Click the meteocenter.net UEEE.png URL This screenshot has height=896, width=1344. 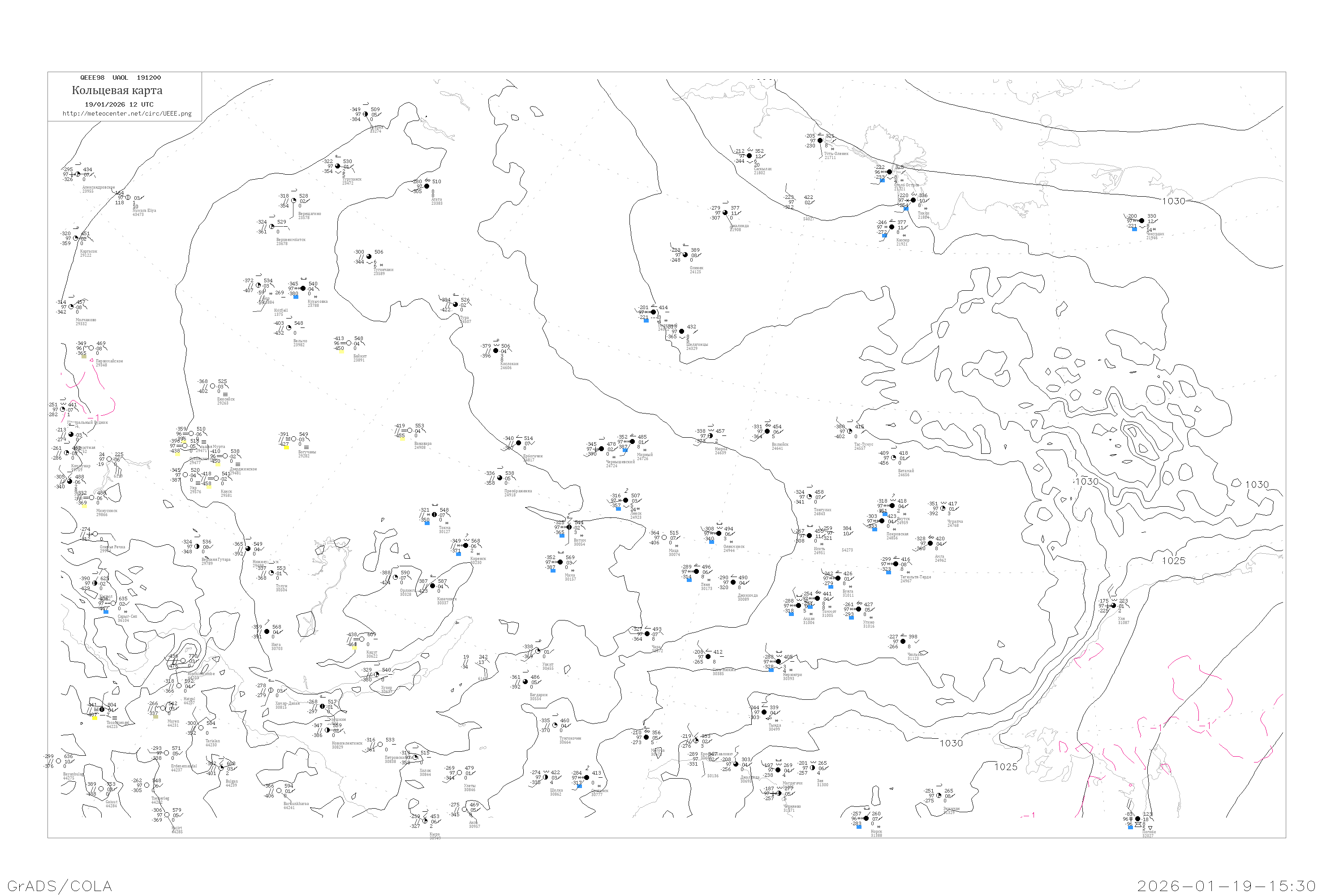click(x=127, y=114)
